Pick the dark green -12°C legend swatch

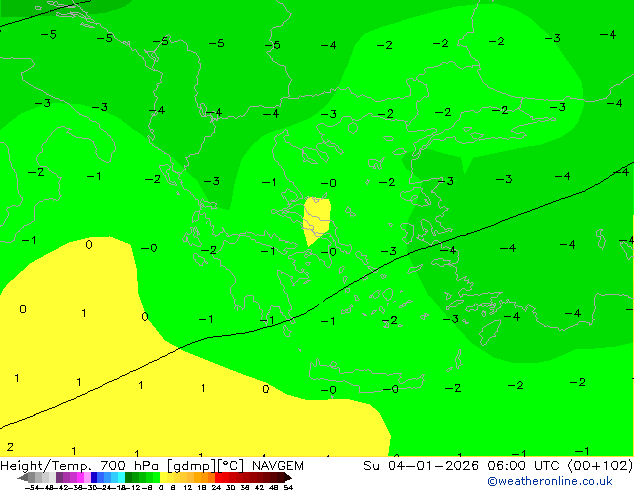(x=129, y=477)
